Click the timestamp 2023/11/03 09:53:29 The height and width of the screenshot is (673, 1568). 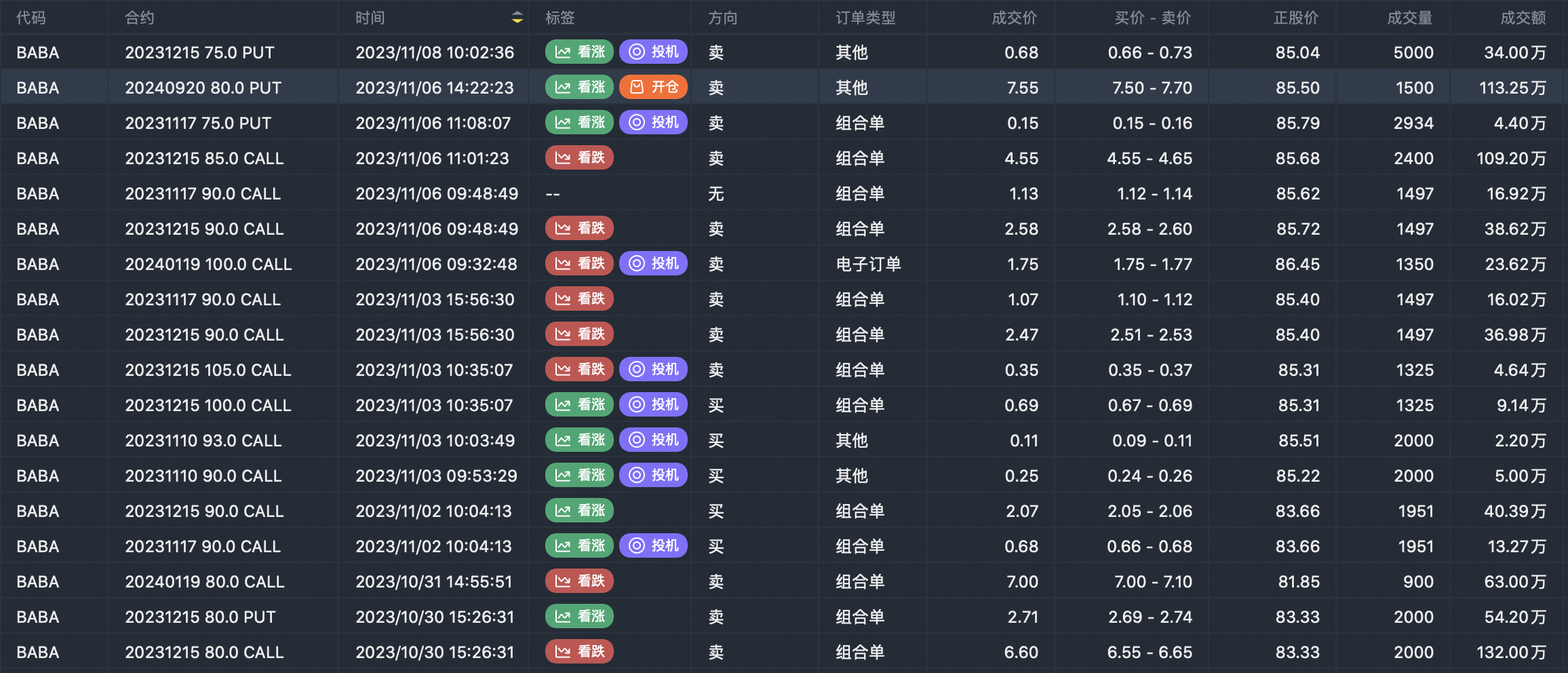pos(437,476)
